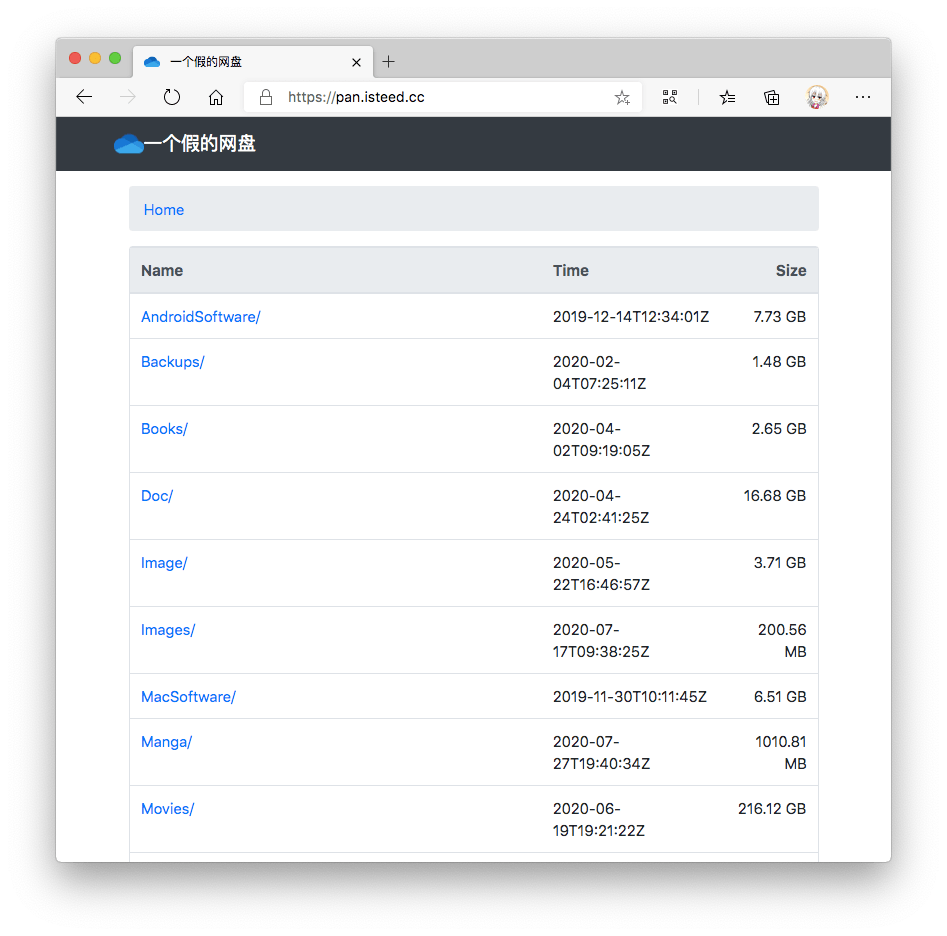947x936 pixels.
Task: Click the page refresh icon
Action: 172,97
